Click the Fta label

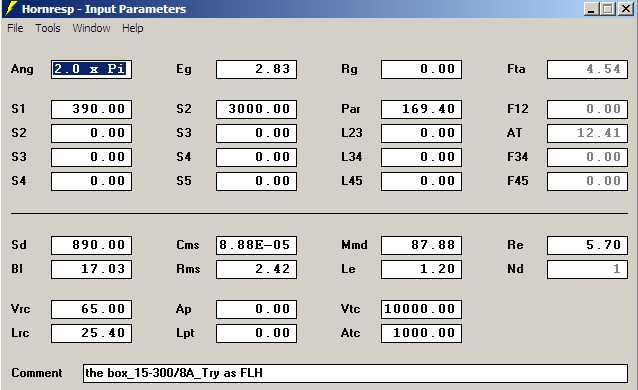(x=516, y=69)
